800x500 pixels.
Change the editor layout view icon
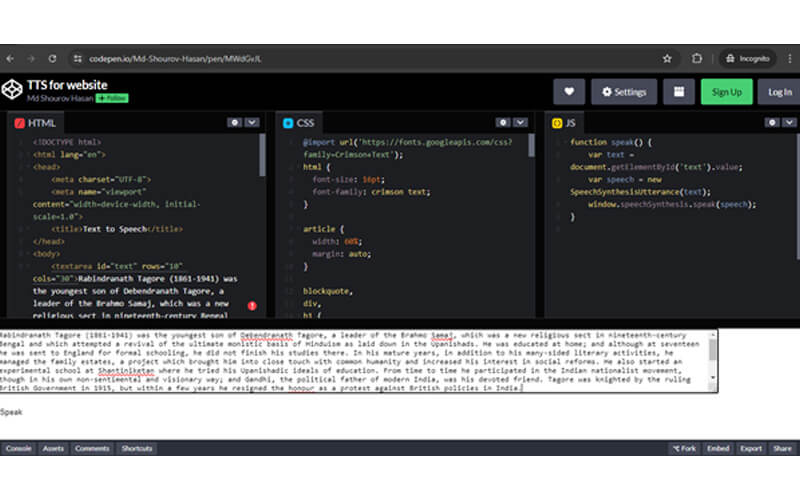(679, 92)
